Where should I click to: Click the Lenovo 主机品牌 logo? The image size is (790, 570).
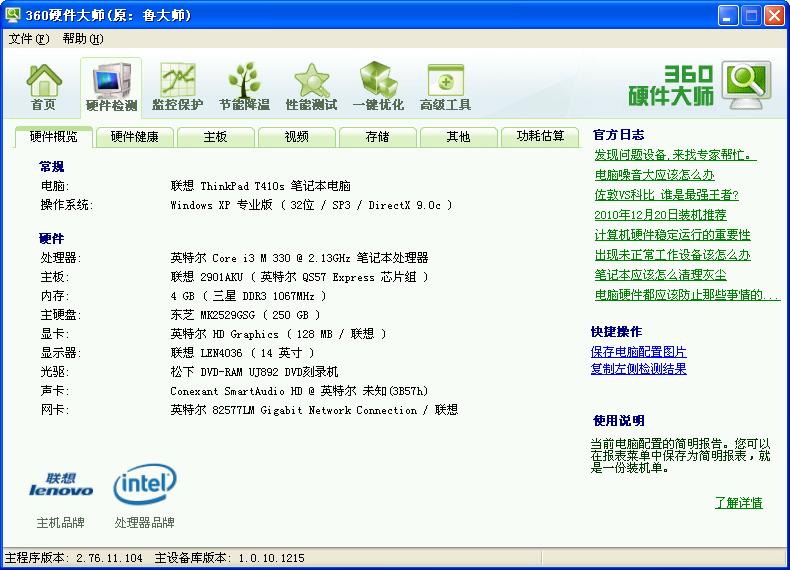tap(60, 484)
